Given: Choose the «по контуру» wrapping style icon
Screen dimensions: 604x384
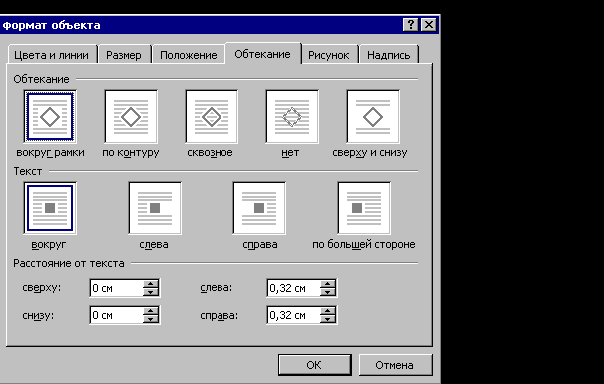Looking at the screenshot, I should [131, 117].
